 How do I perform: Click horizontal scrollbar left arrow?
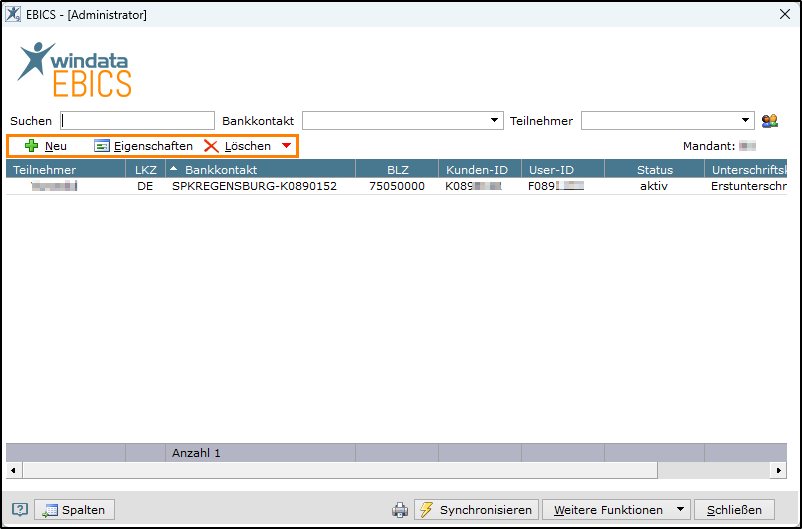(x=13, y=470)
